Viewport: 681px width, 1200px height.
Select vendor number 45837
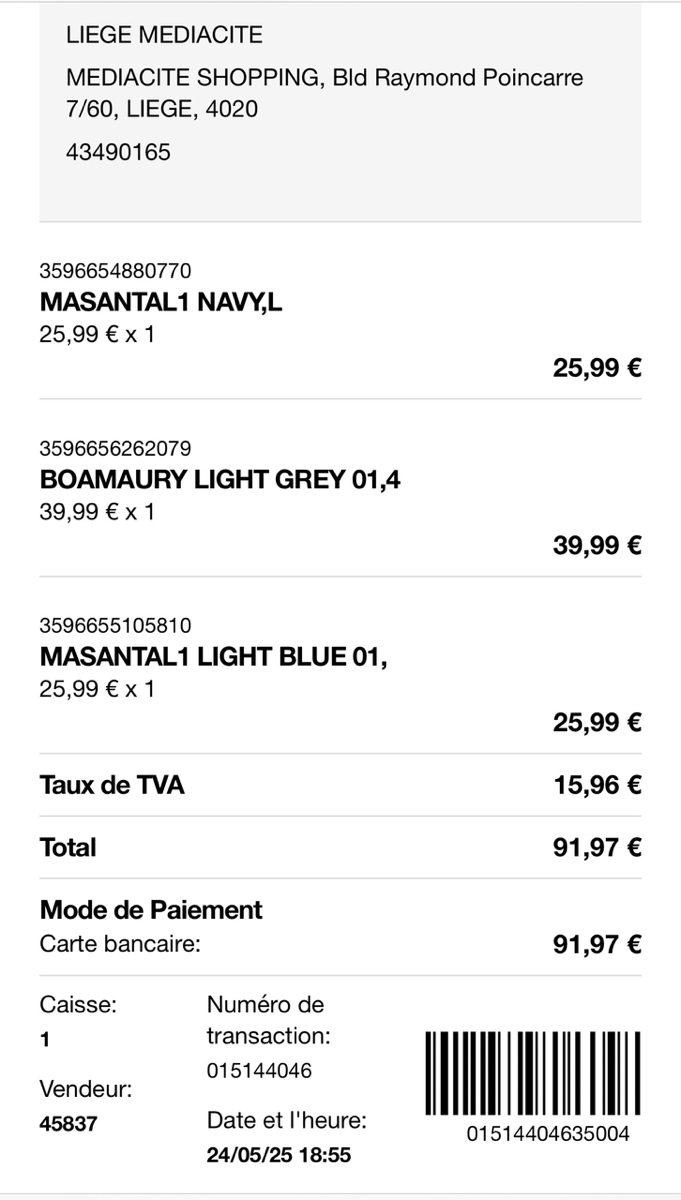pos(68,1123)
